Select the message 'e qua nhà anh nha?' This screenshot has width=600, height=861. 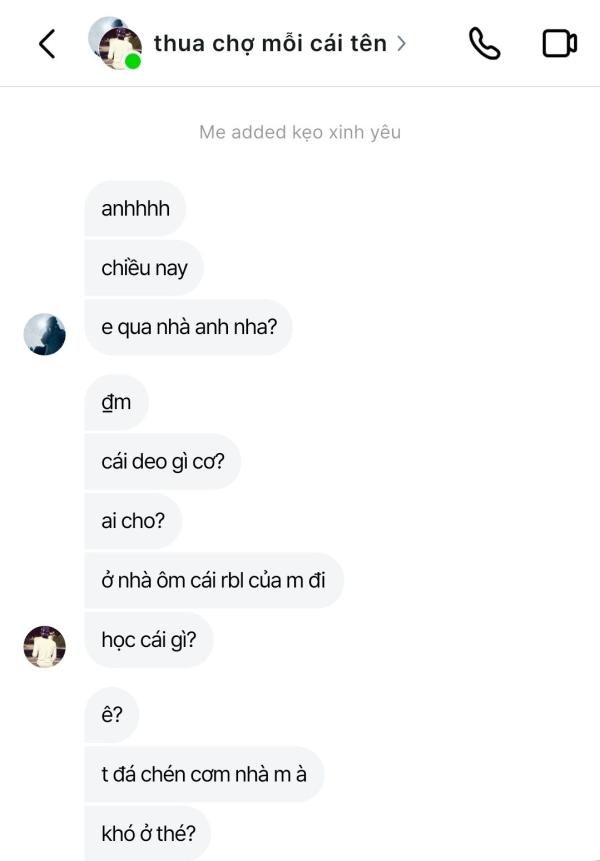point(188,327)
